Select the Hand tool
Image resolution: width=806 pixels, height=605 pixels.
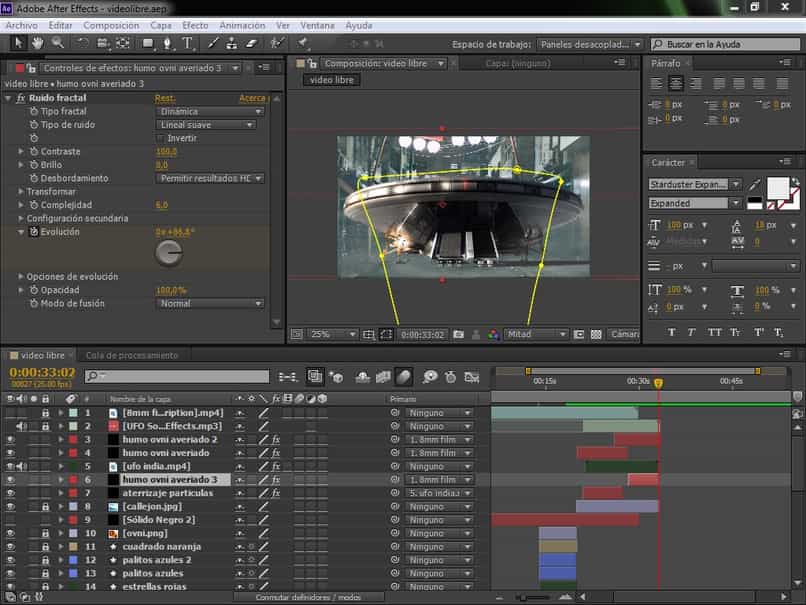tap(37, 44)
